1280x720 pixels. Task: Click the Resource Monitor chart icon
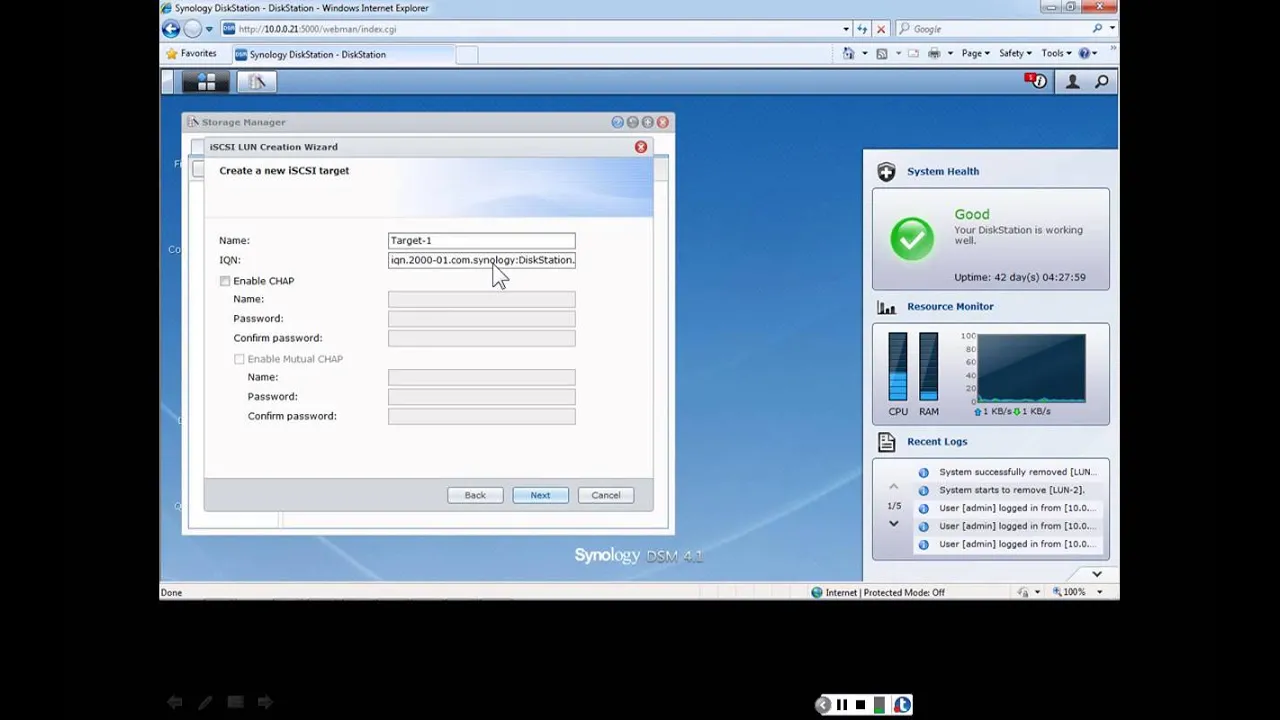886,307
